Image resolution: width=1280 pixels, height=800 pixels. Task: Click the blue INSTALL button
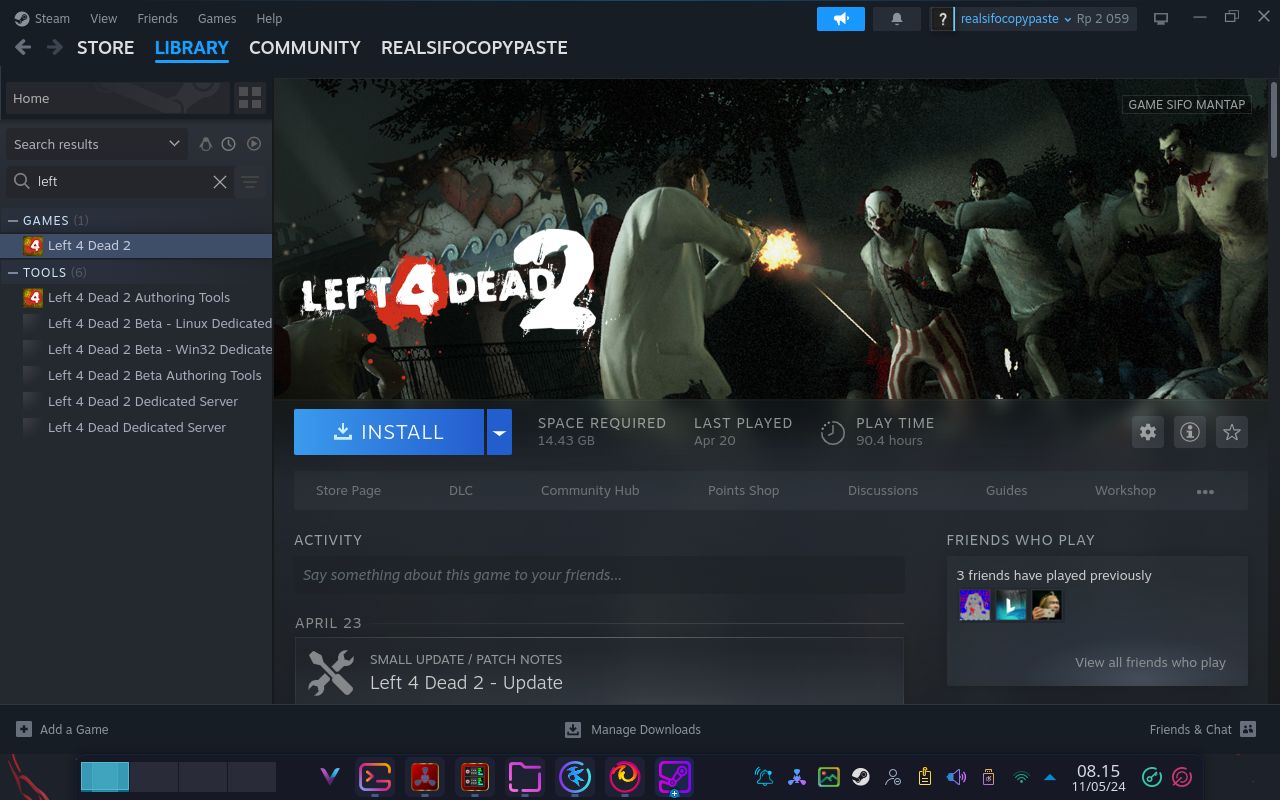point(389,432)
